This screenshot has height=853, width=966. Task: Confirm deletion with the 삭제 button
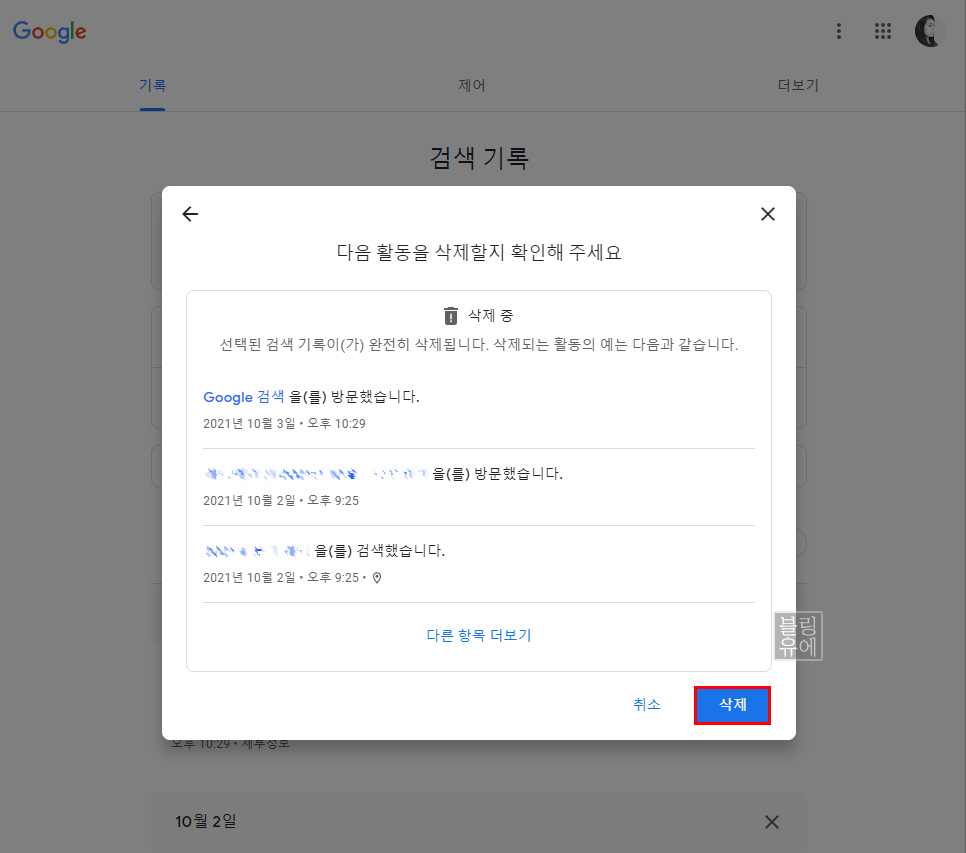point(732,704)
